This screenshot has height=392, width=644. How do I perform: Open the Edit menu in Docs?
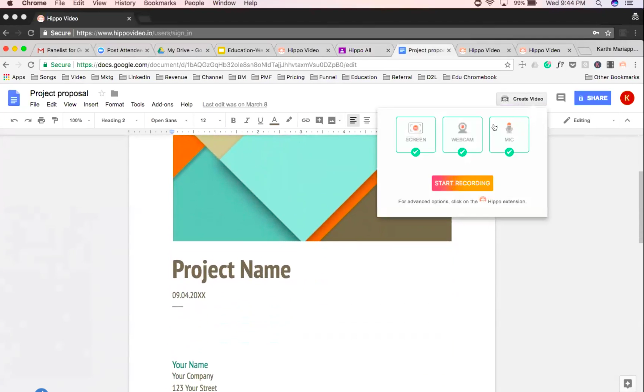click(x=51, y=104)
